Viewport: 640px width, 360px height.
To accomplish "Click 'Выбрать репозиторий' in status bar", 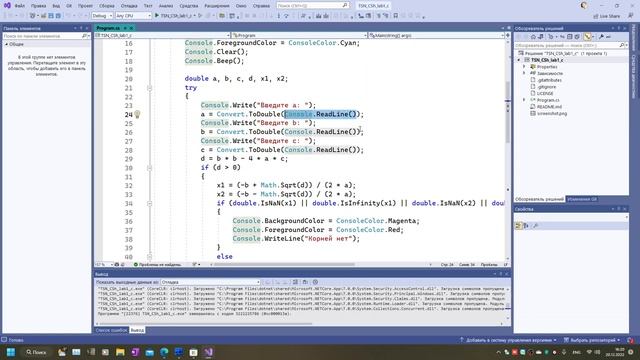I will pos(592,340).
